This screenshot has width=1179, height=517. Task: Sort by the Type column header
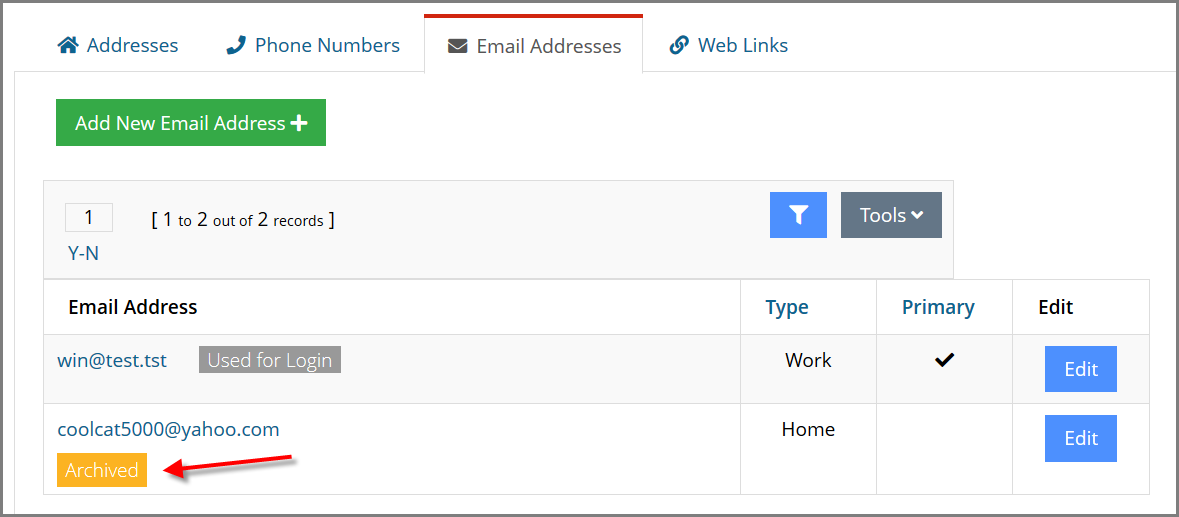pos(787,307)
